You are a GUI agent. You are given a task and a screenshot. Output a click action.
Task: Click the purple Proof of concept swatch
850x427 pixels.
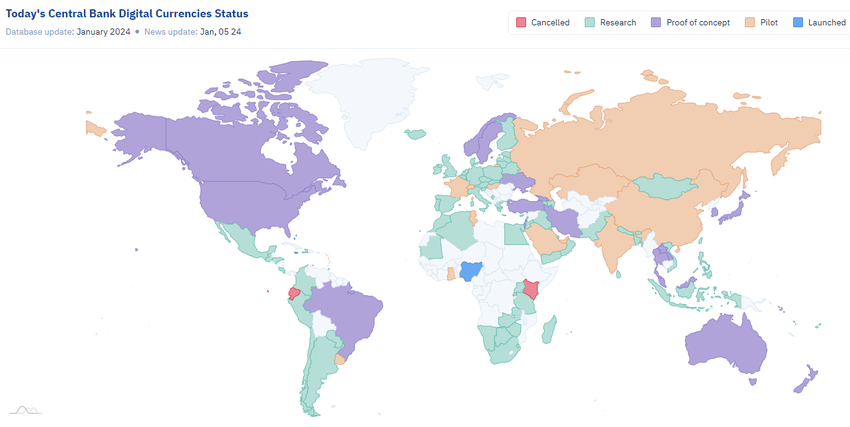(x=657, y=22)
